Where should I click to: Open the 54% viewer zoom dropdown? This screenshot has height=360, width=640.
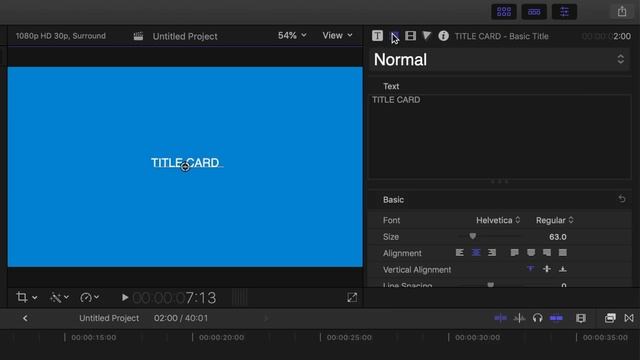[x=292, y=36]
